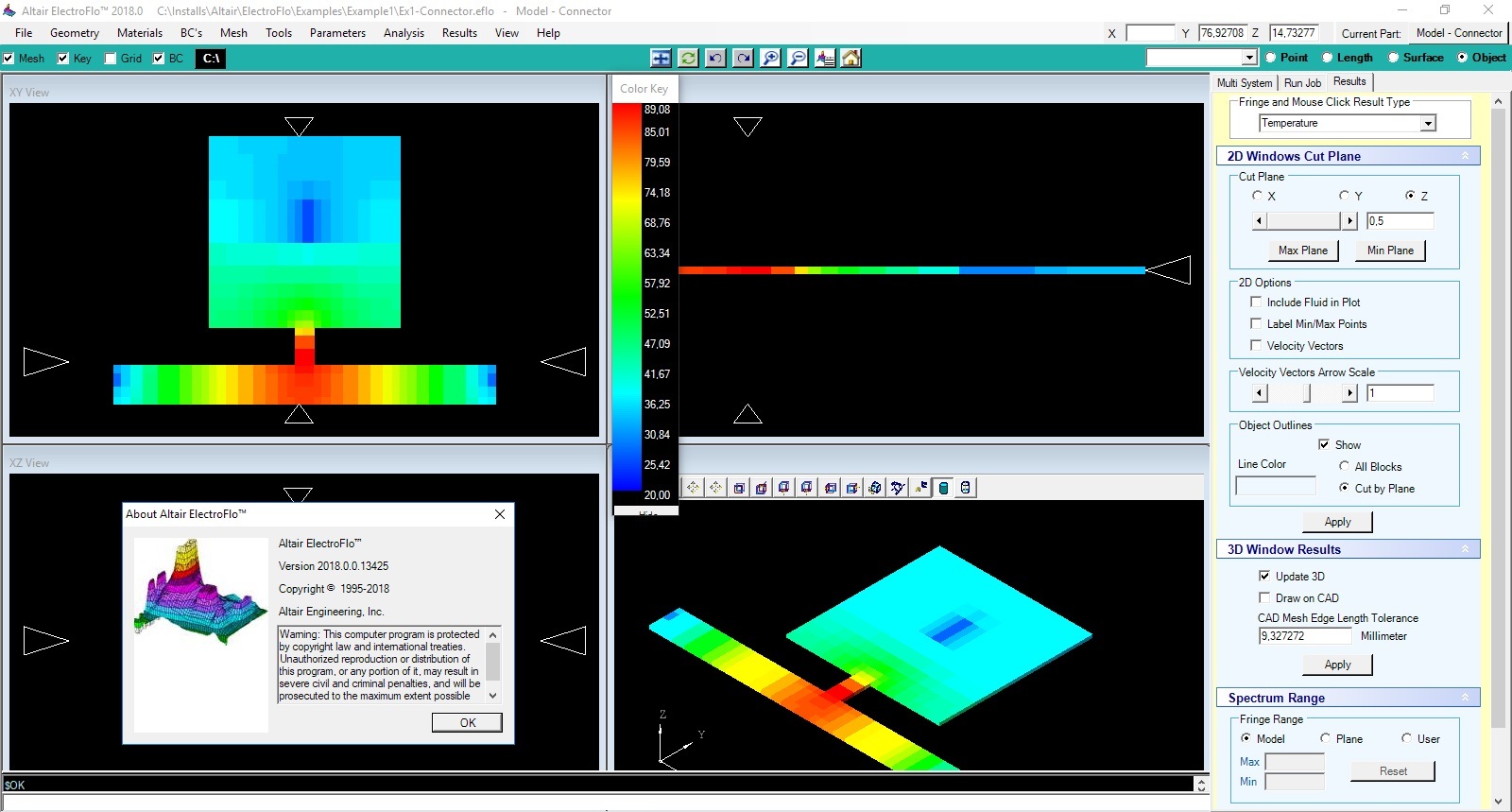
Task: Click the Line Color swatch box
Action: (x=1276, y=486)
